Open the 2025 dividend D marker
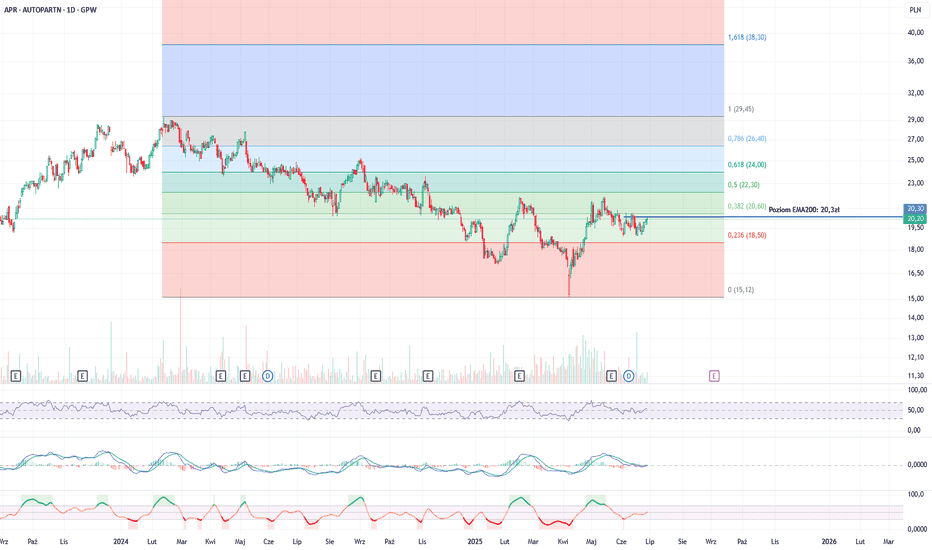The image size is (932, 550). (628, 376)
